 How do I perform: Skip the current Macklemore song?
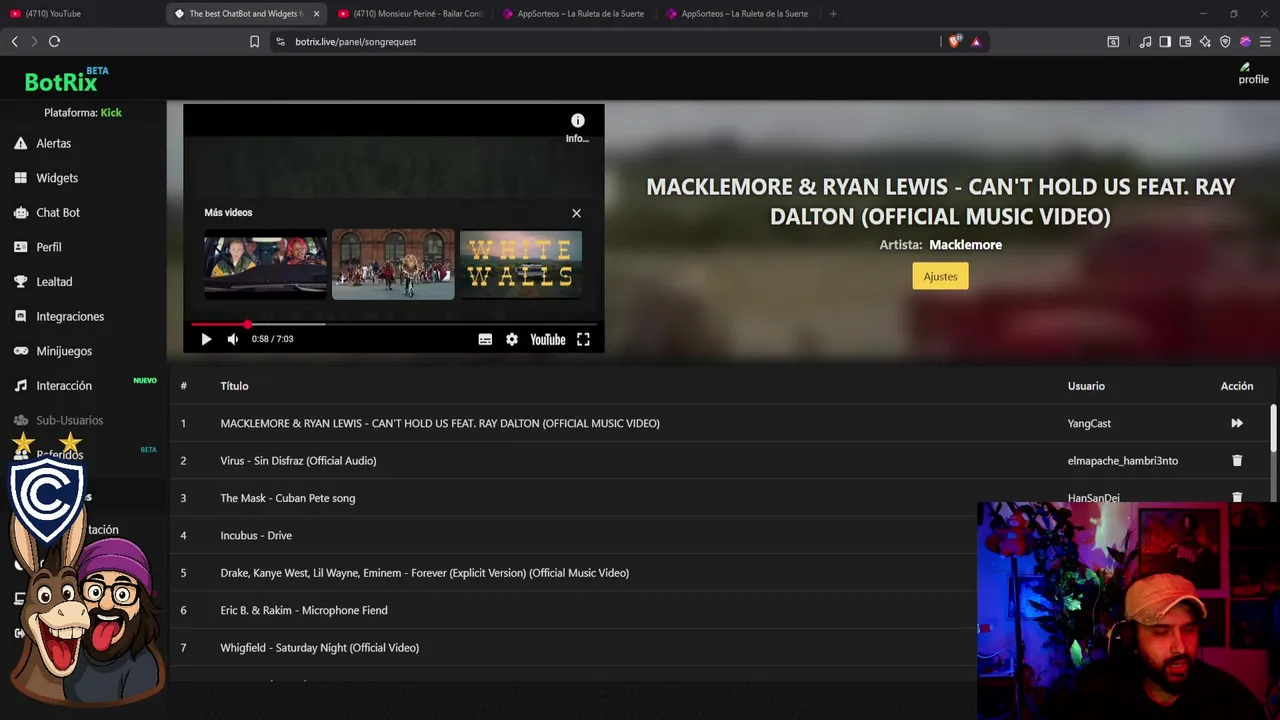1237,423
